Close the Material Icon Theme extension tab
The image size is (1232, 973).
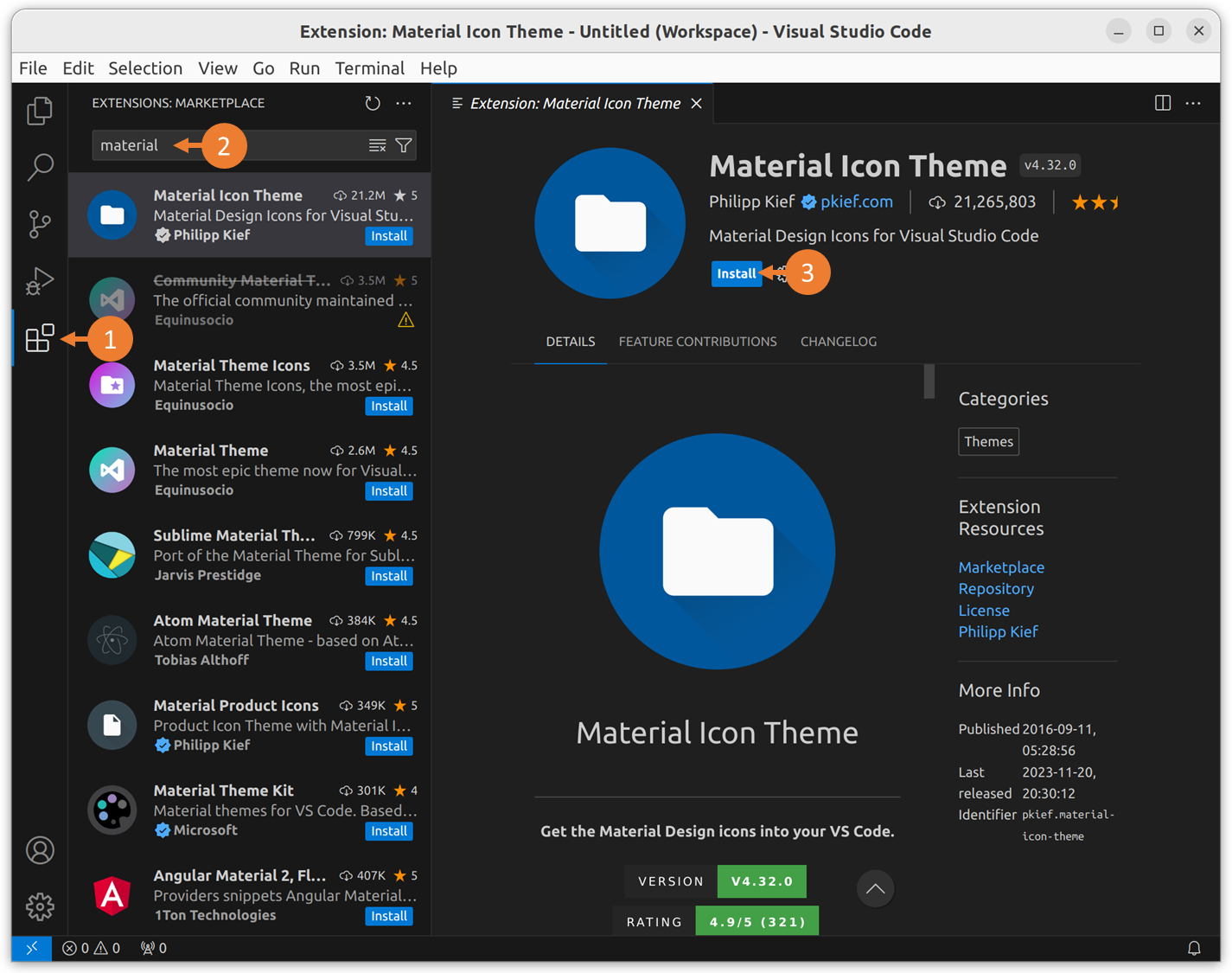pyautogui.click(x=696, y=104)
